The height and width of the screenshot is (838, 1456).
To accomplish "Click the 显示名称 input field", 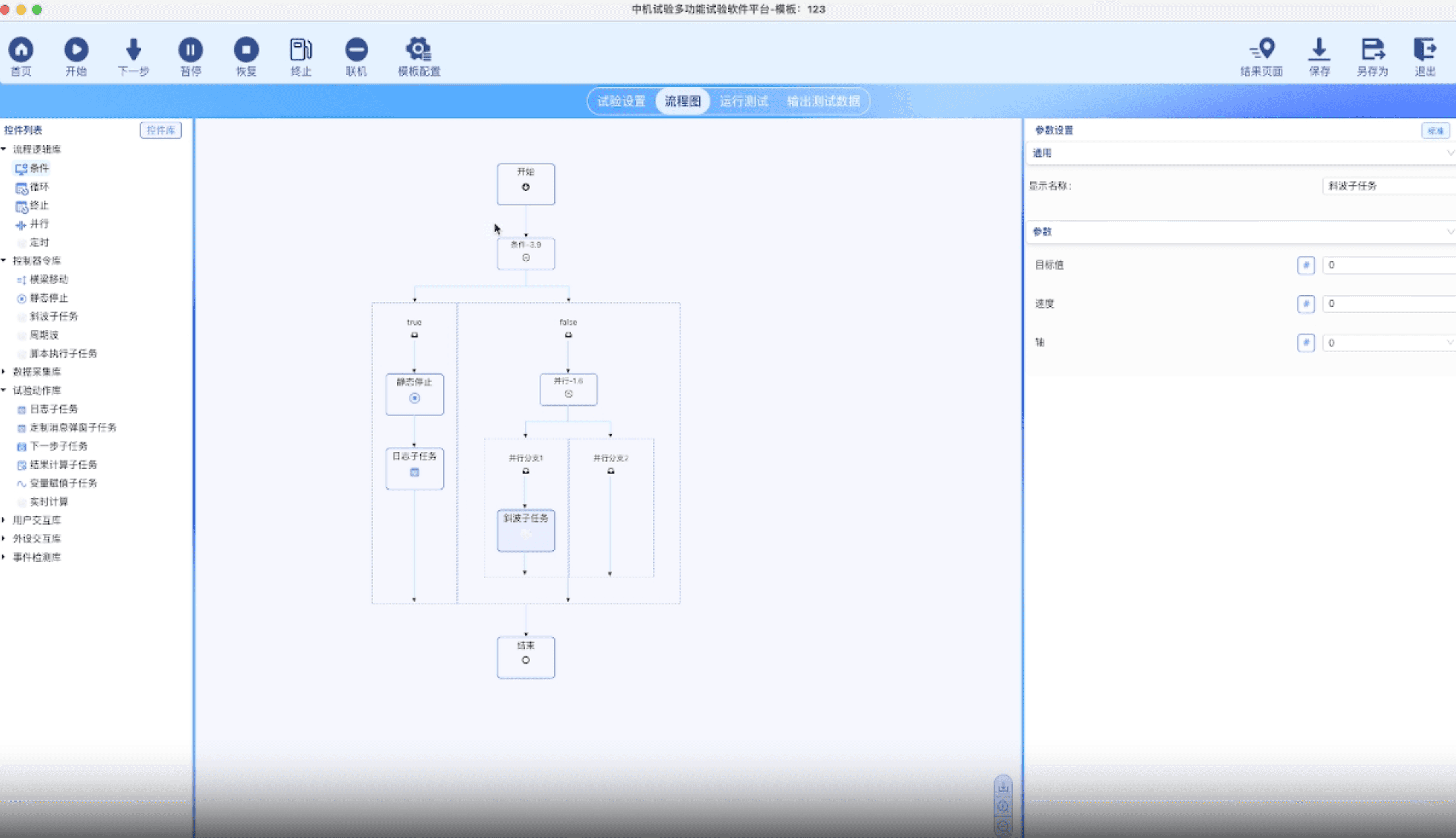I will tap(1389, 186).
